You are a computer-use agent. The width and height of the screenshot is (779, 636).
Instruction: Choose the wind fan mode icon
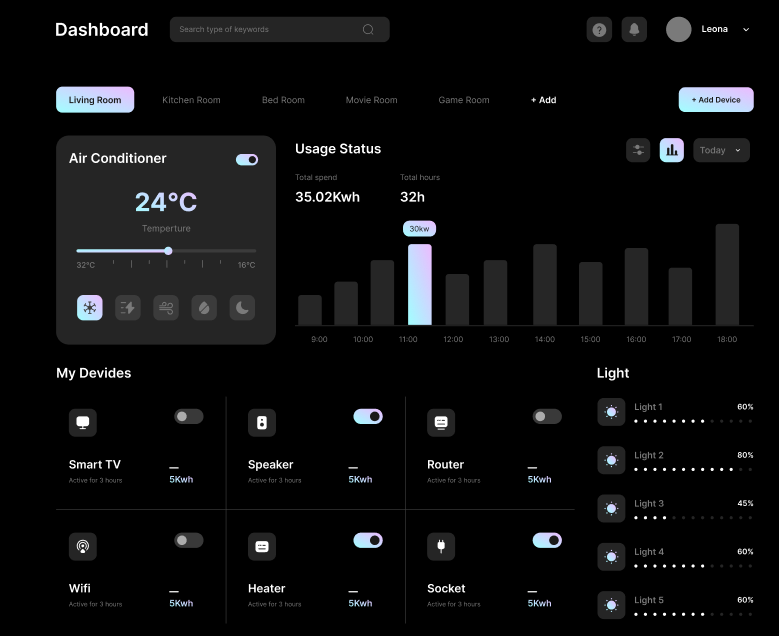coord(166,308)
